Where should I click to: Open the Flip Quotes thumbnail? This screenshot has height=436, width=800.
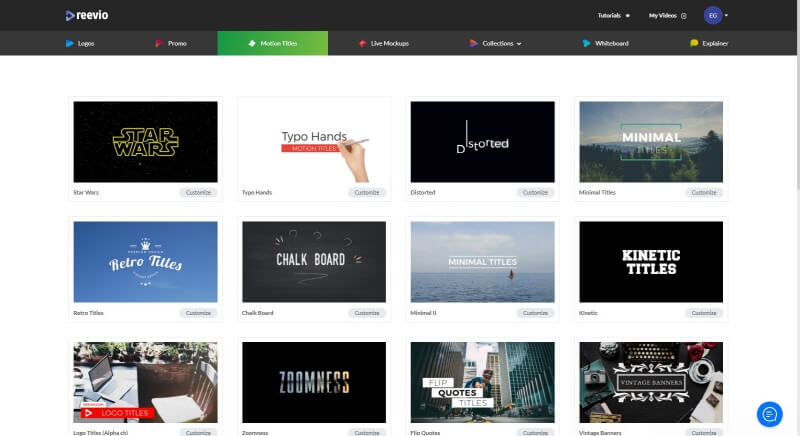pos(483,382)
